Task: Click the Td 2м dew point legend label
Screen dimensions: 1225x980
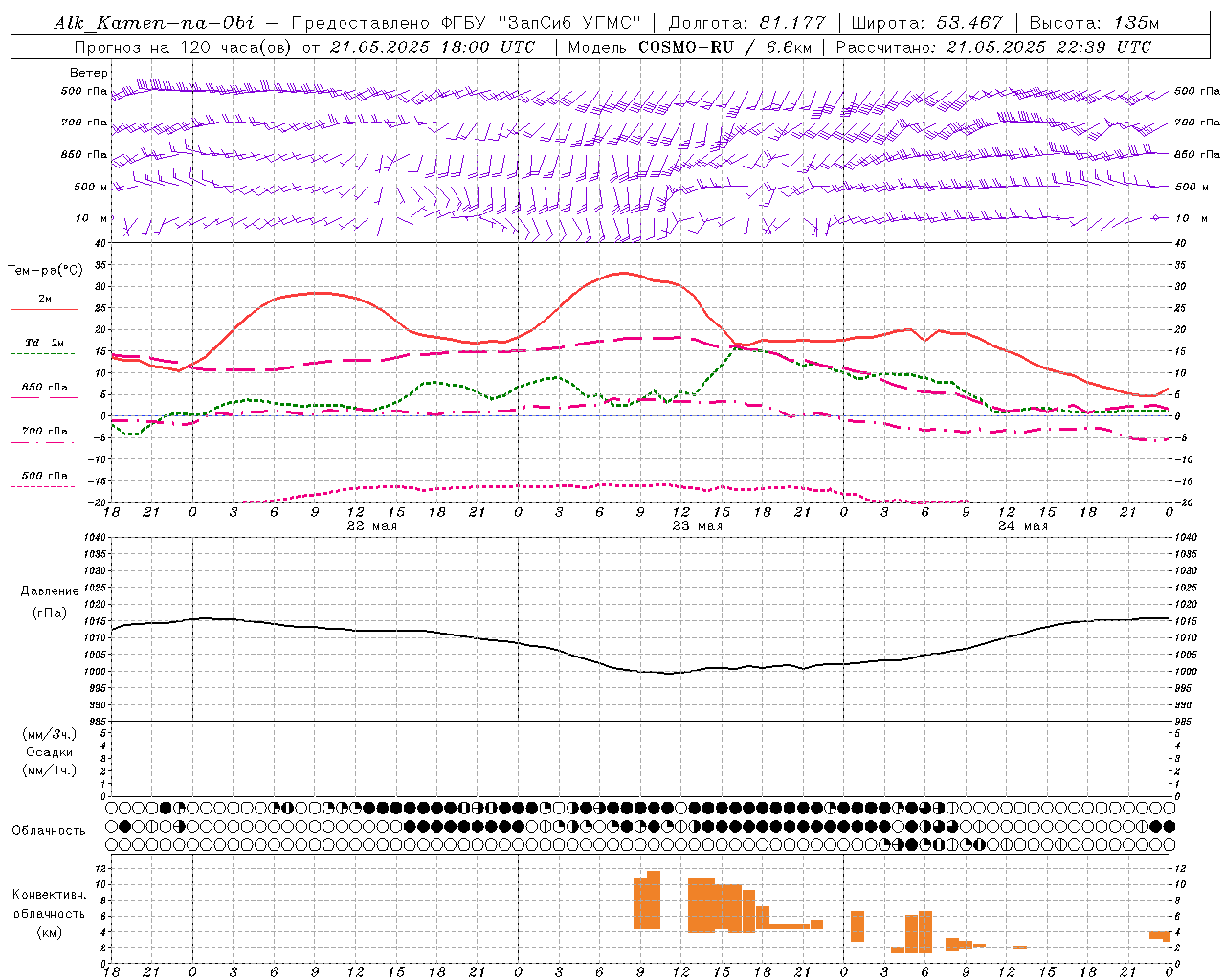Action: click(x=45, y=342)
